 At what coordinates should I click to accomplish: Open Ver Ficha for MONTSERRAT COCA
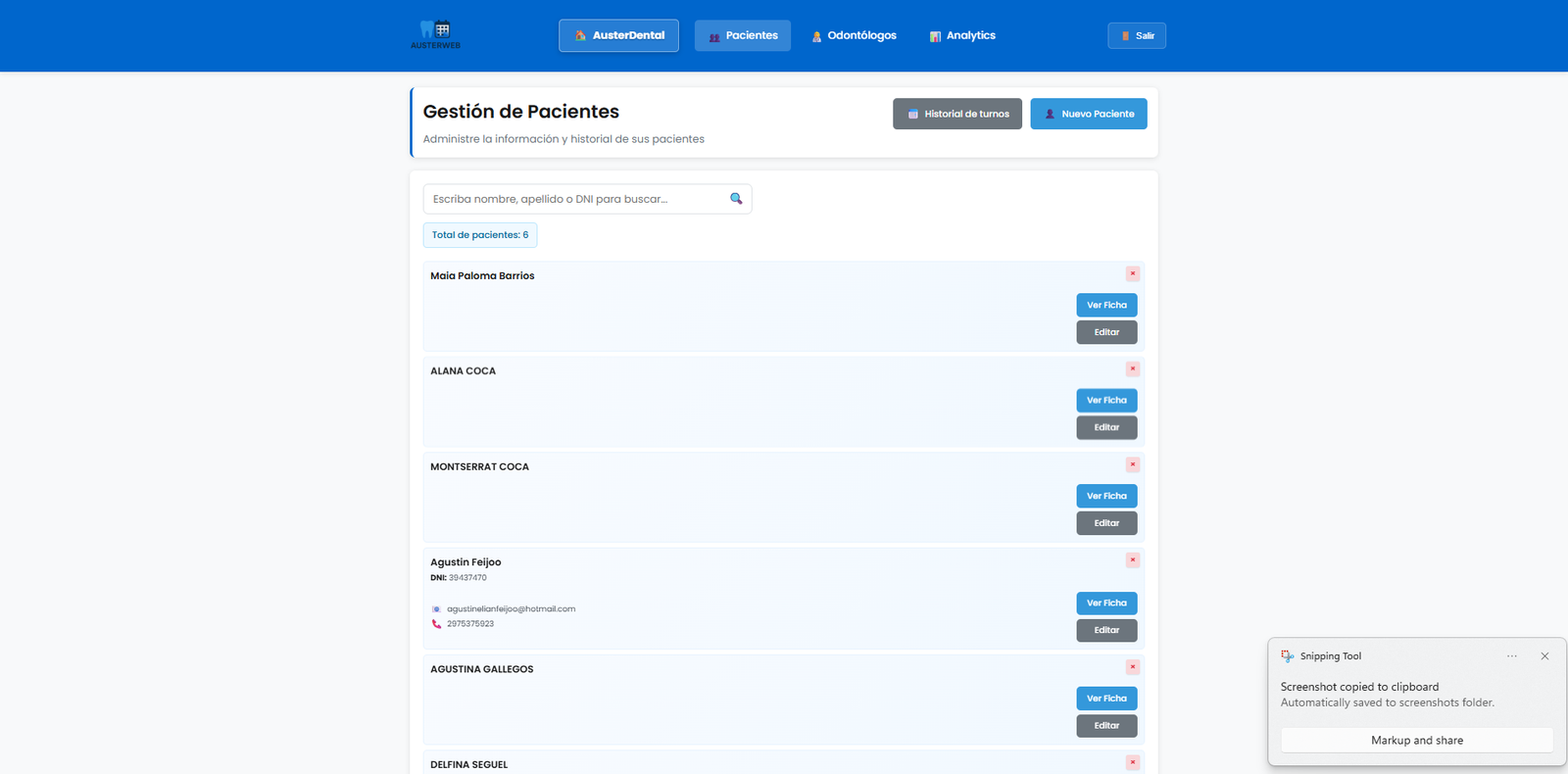pos(1106,496)
